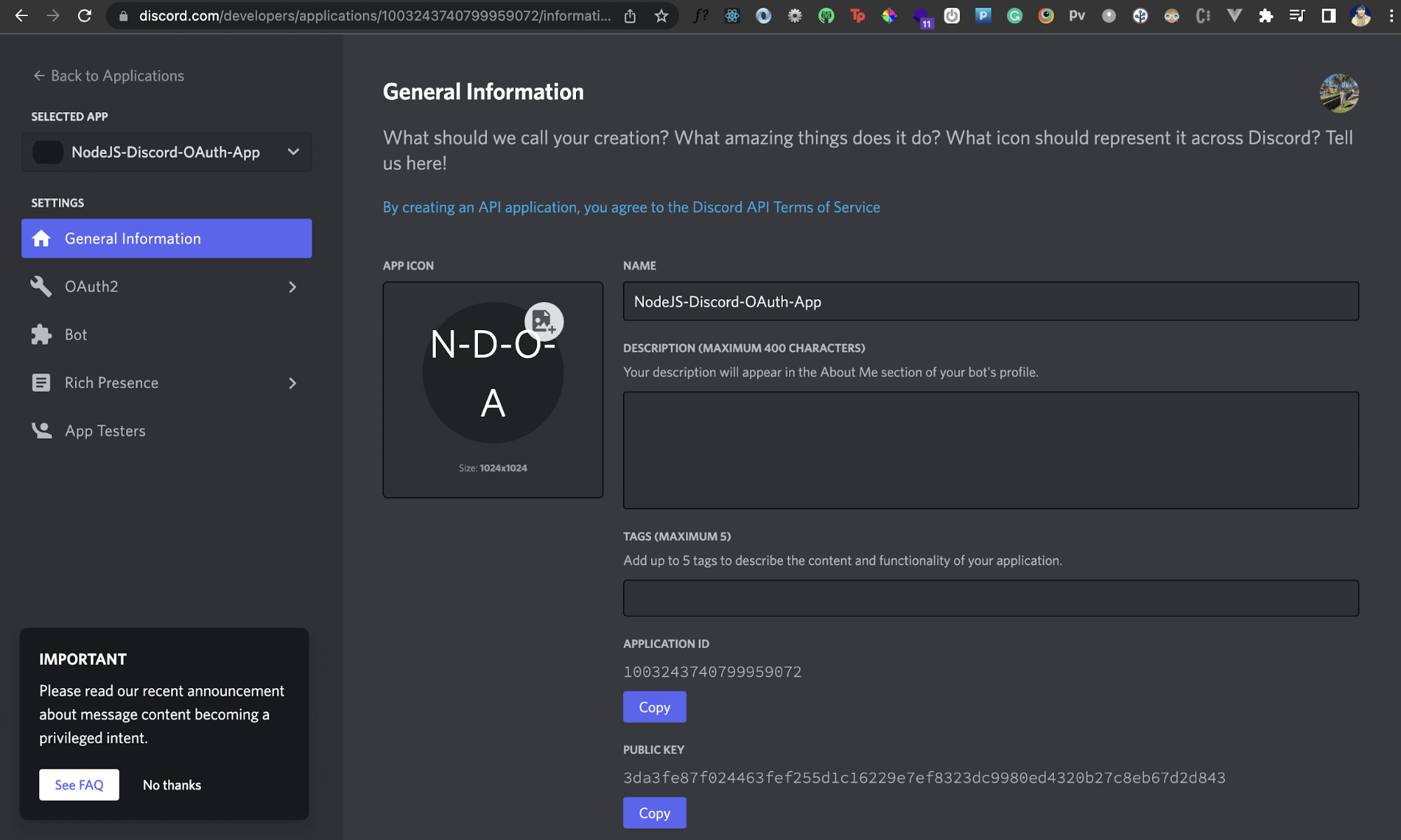The height and width of the screenshot is (840, 1401).
Task: Click Copy button for Application ID
Action: 654,706
